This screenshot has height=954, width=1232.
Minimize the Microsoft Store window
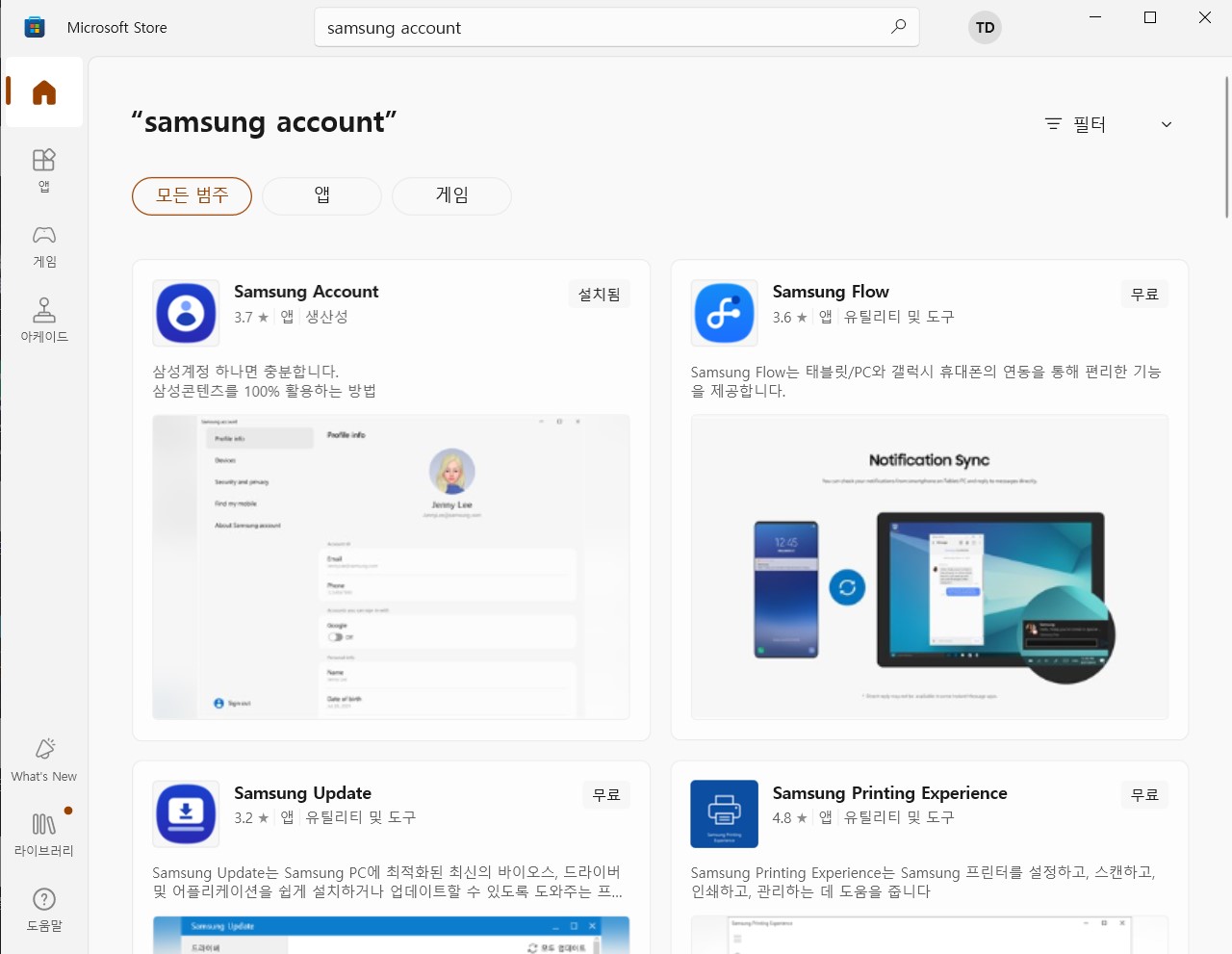click(1094, 17)
